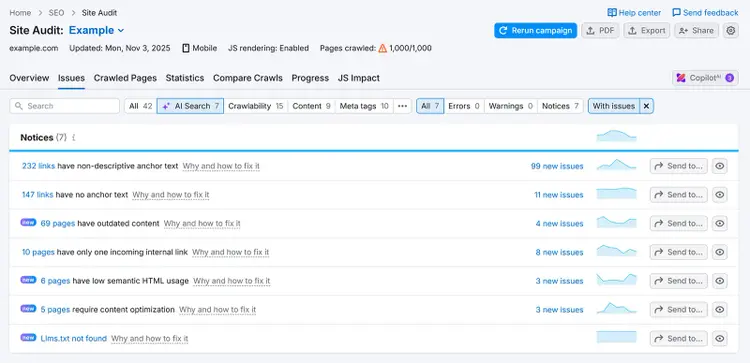The image size is (750, 363).
Task: Open the 147 links issue
Action: point(37,195)
